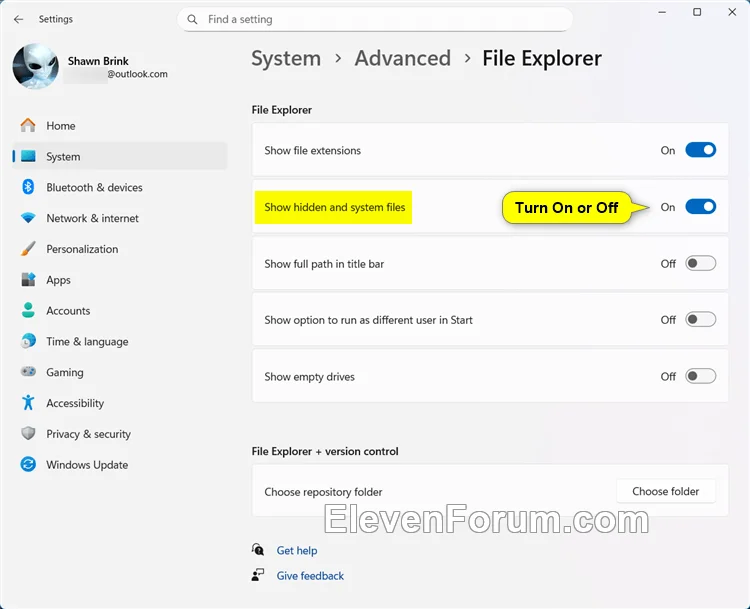
Task: Click the Get help headset icon
Action: 258,550
